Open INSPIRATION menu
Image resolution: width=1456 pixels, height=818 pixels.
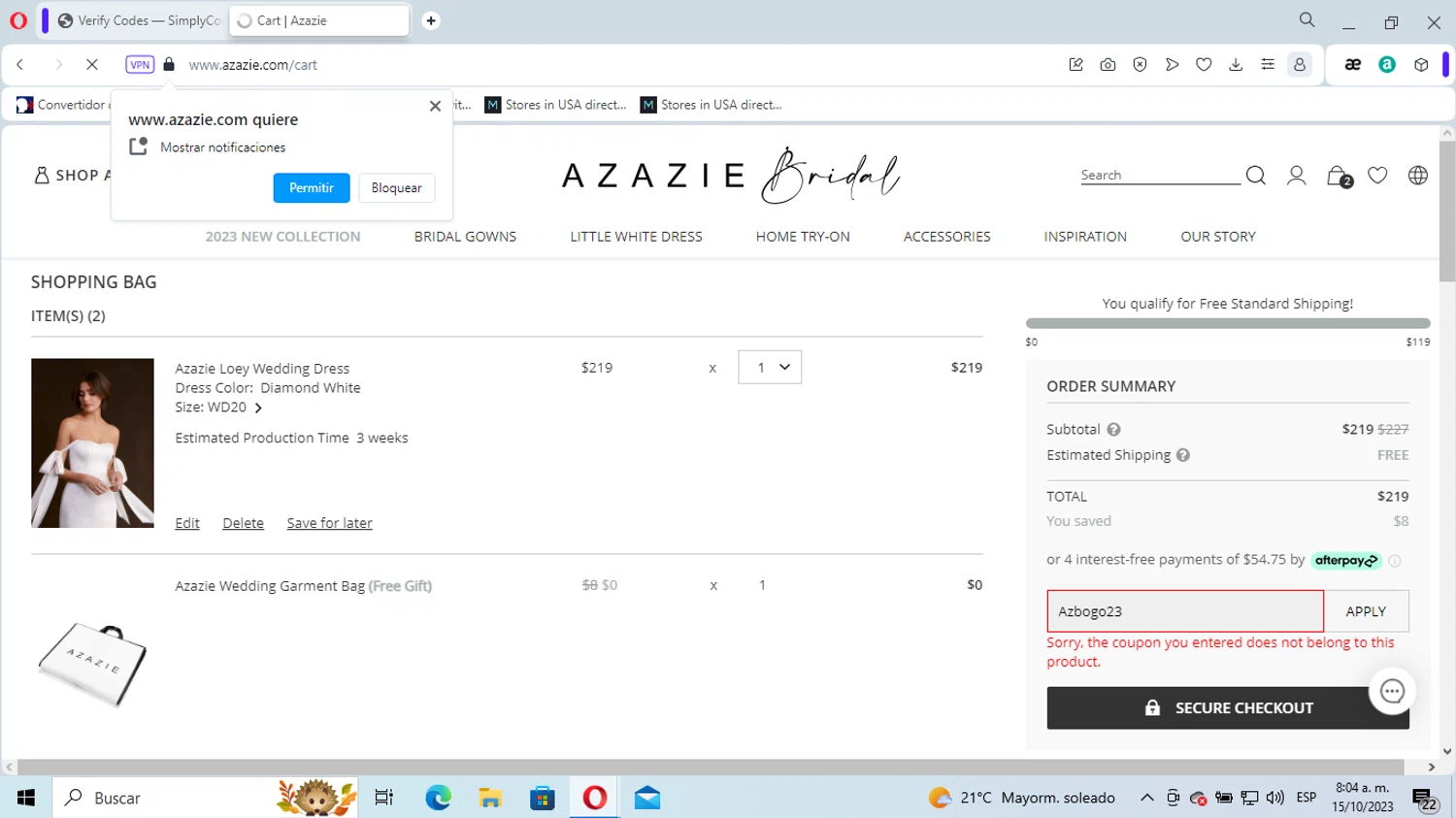click(1085, 237)
